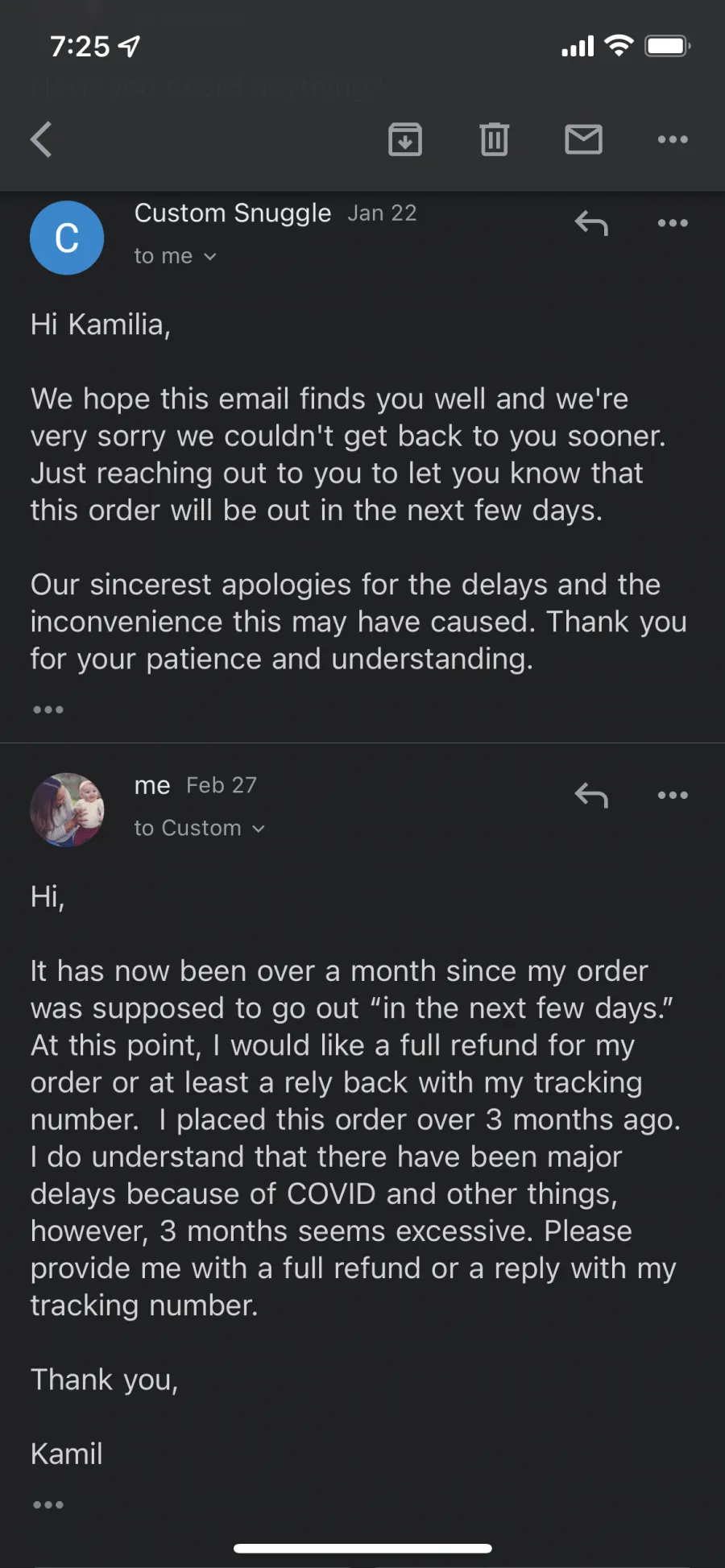Tap the back arrow to return to inbox

pyautogui.click(x=41, y=139)
